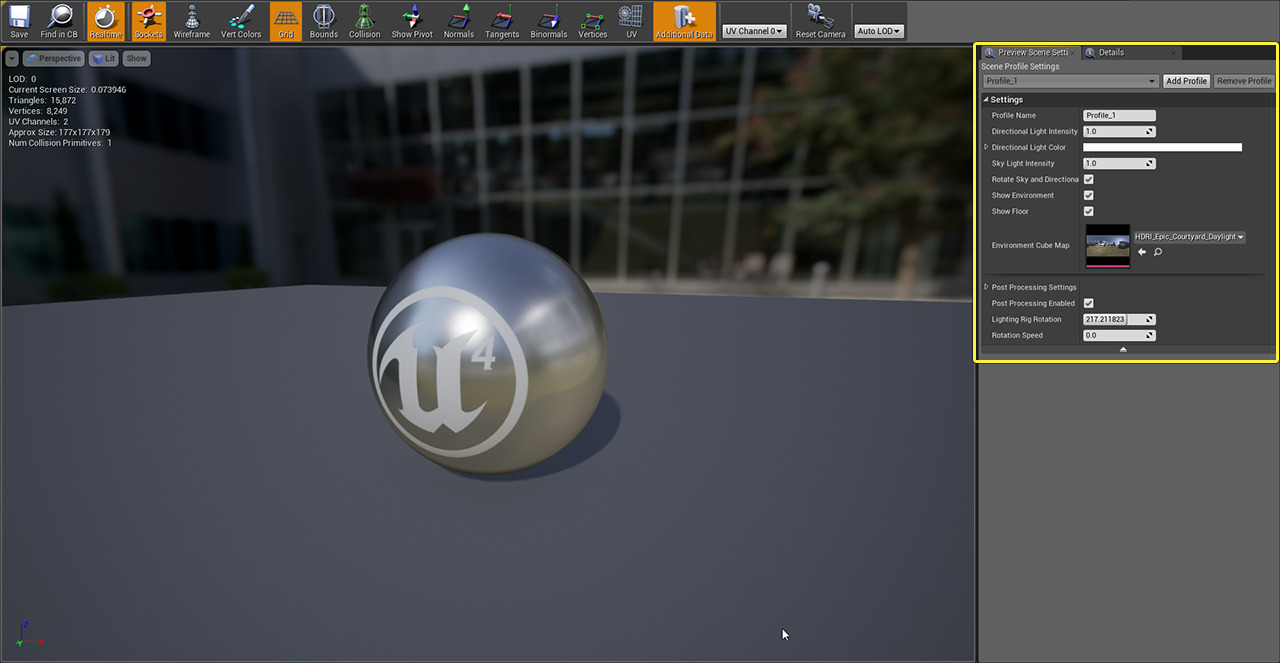Toggle the Show Environment checkbox
This screenshot has width=1280, height=663.
1089,195
